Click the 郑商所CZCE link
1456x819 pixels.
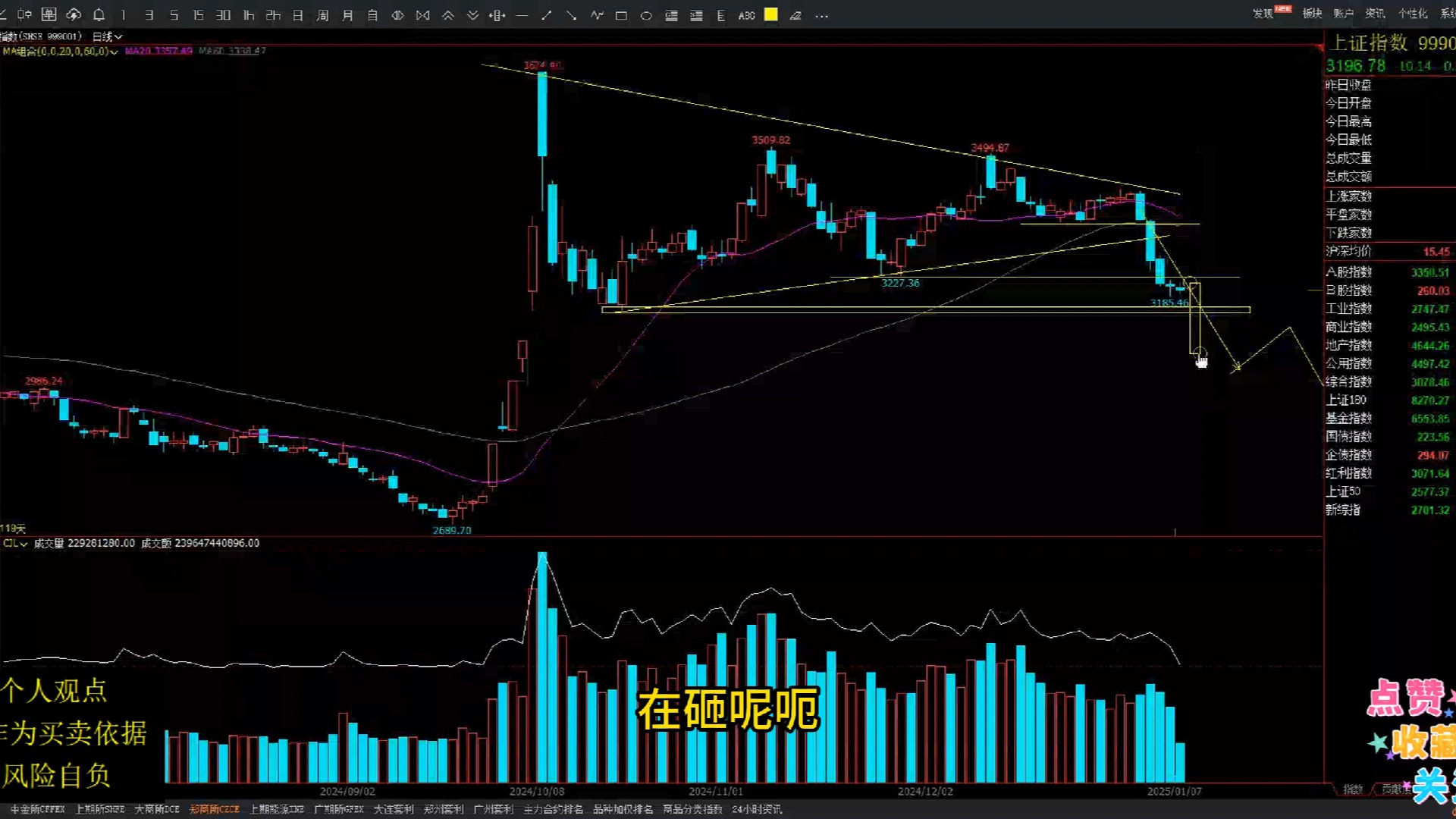click(x=214, y=809)
